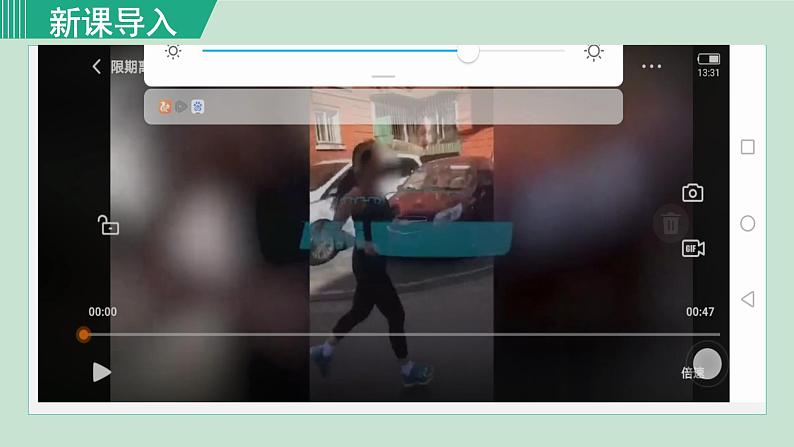Click the orange playback progress handle
Image resolution: width=794 pixels, height=447 pixels.
pos(84,335)
